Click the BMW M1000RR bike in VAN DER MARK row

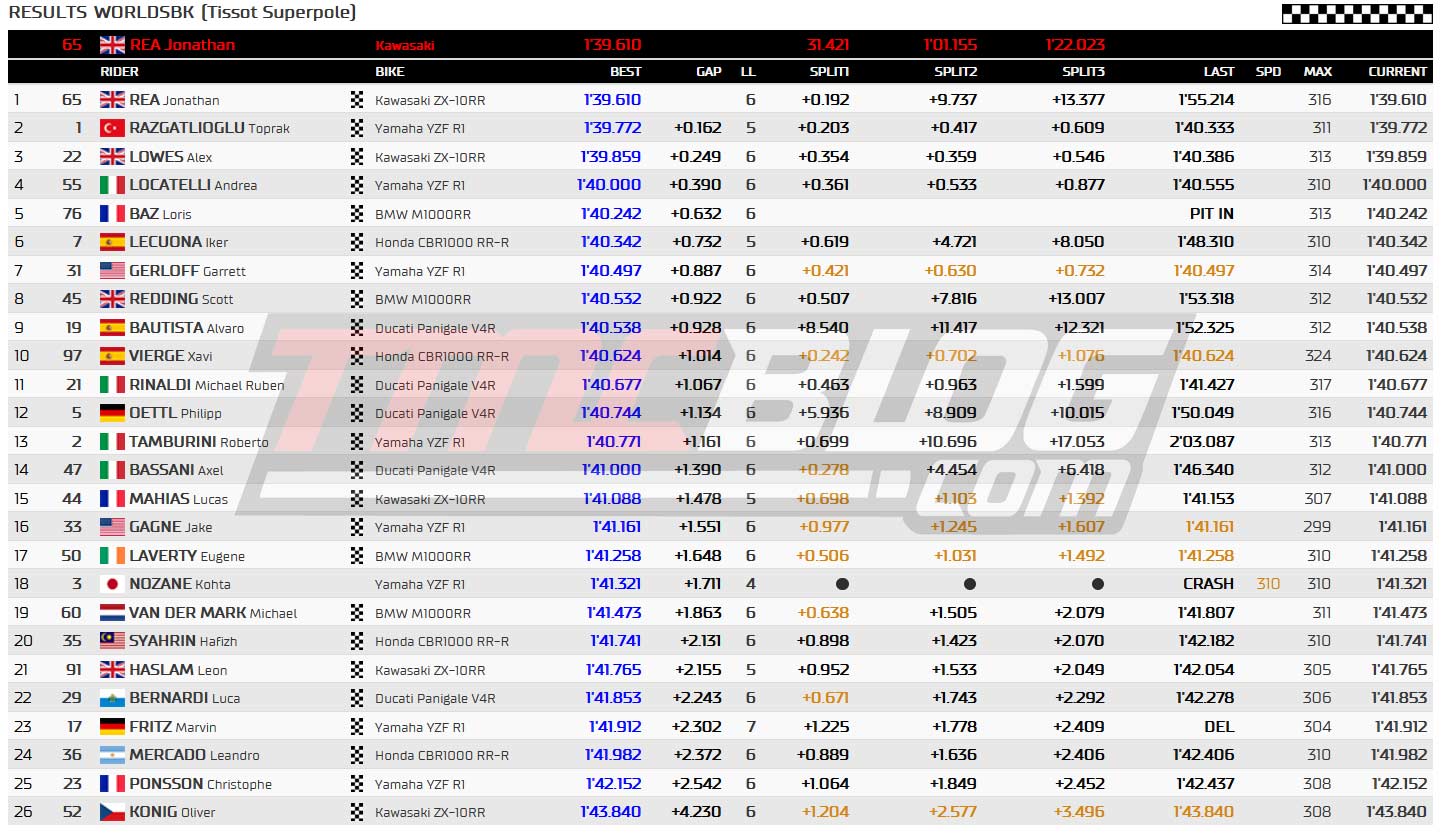pyautogui.click(x=423, y=612)
